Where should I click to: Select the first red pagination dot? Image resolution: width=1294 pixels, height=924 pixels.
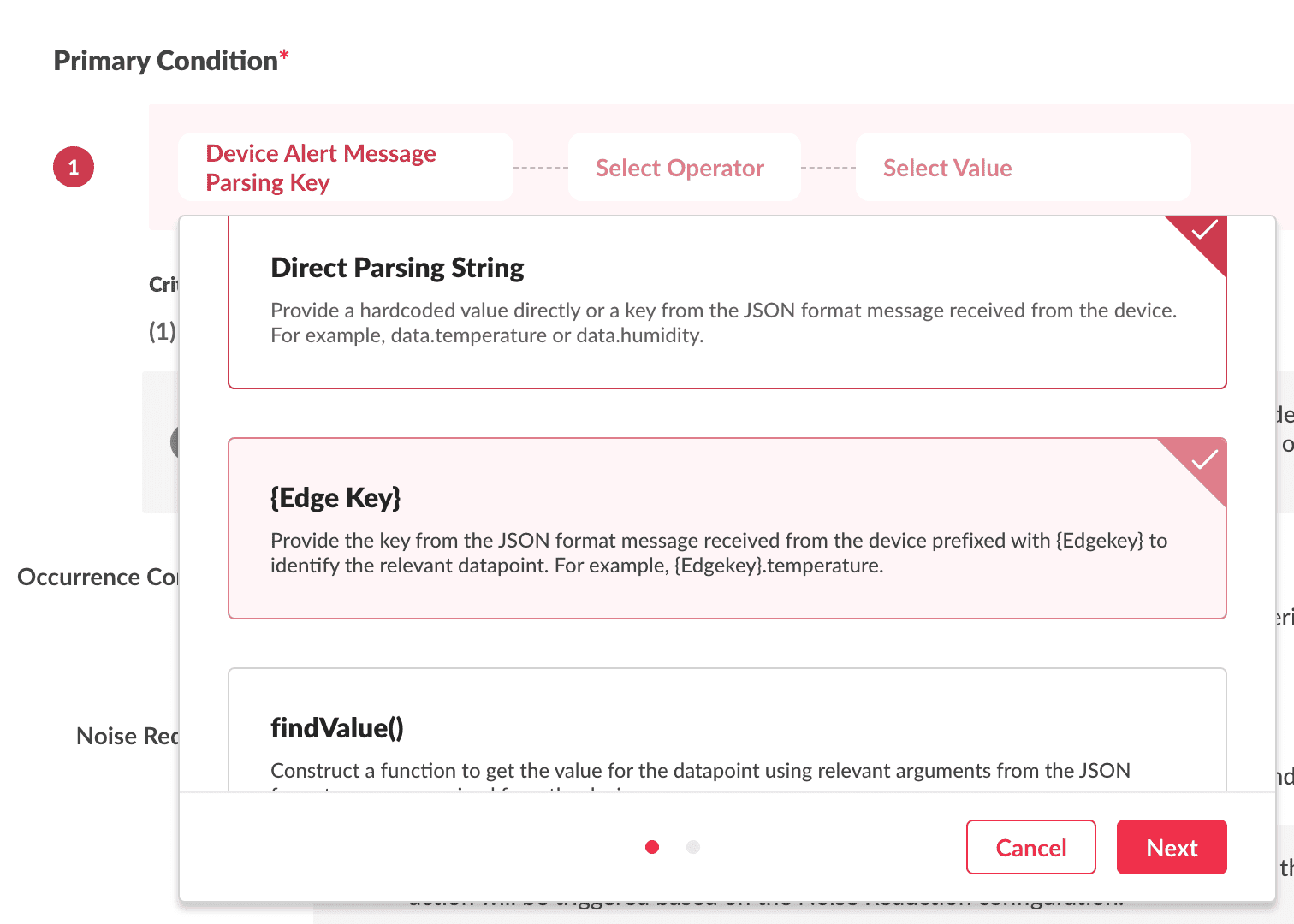coord(652,847)
